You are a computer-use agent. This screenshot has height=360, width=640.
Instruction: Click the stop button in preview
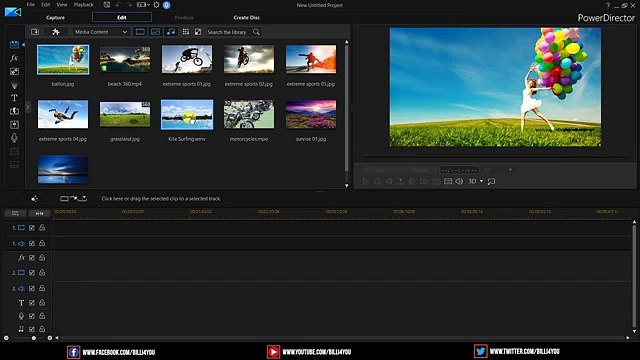[x=377, y=181]
